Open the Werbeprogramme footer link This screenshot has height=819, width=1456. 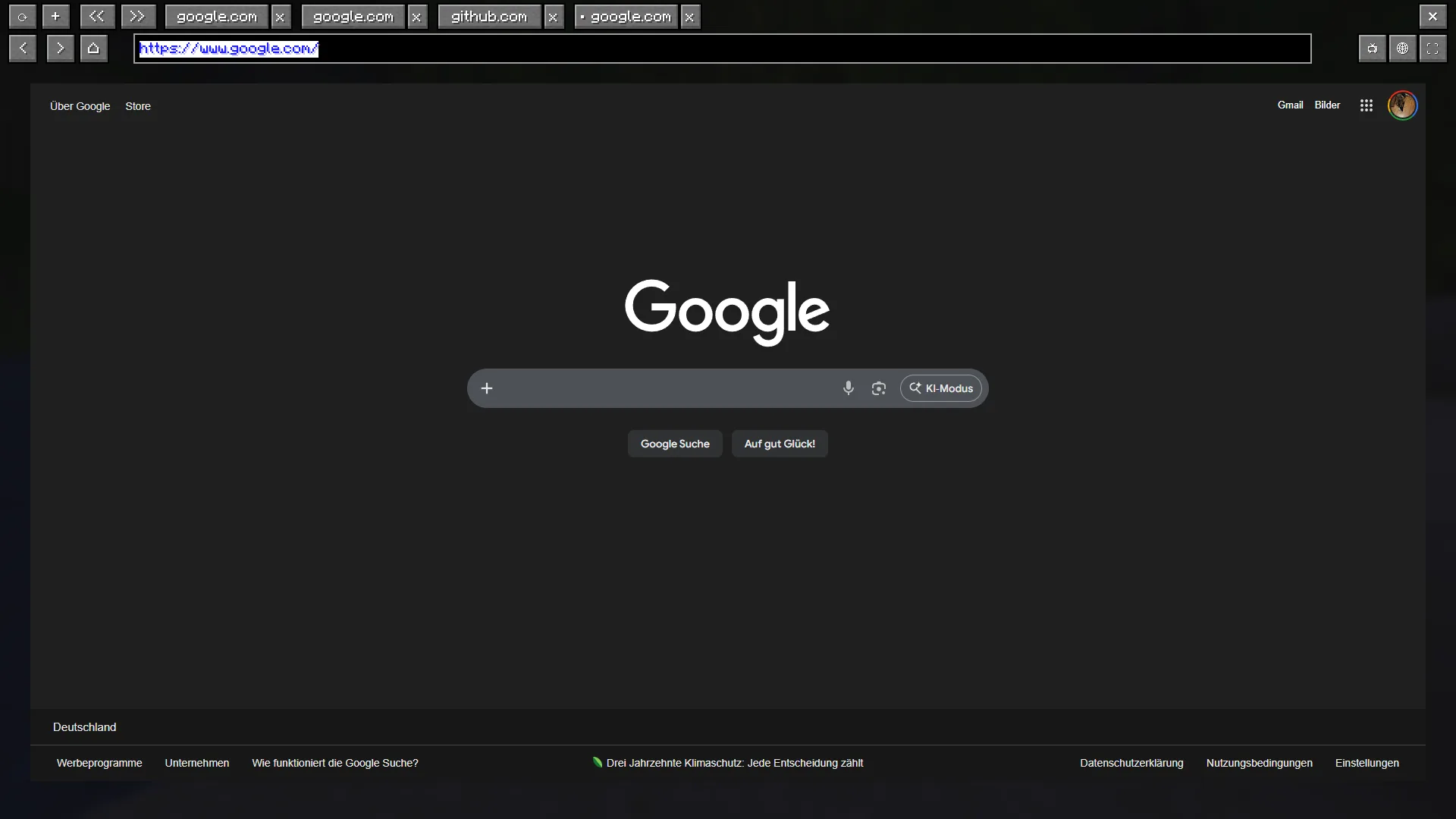99,763
